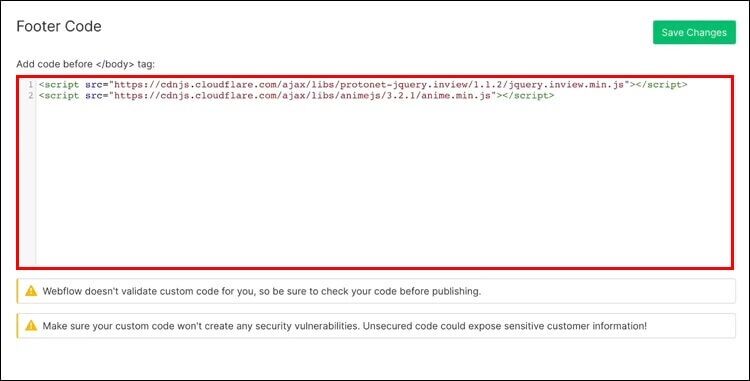Viewport: 750px width, 381px height.
Task: Click the Webflow doesn't validate custom code message
Action: (x=262, y=291)
